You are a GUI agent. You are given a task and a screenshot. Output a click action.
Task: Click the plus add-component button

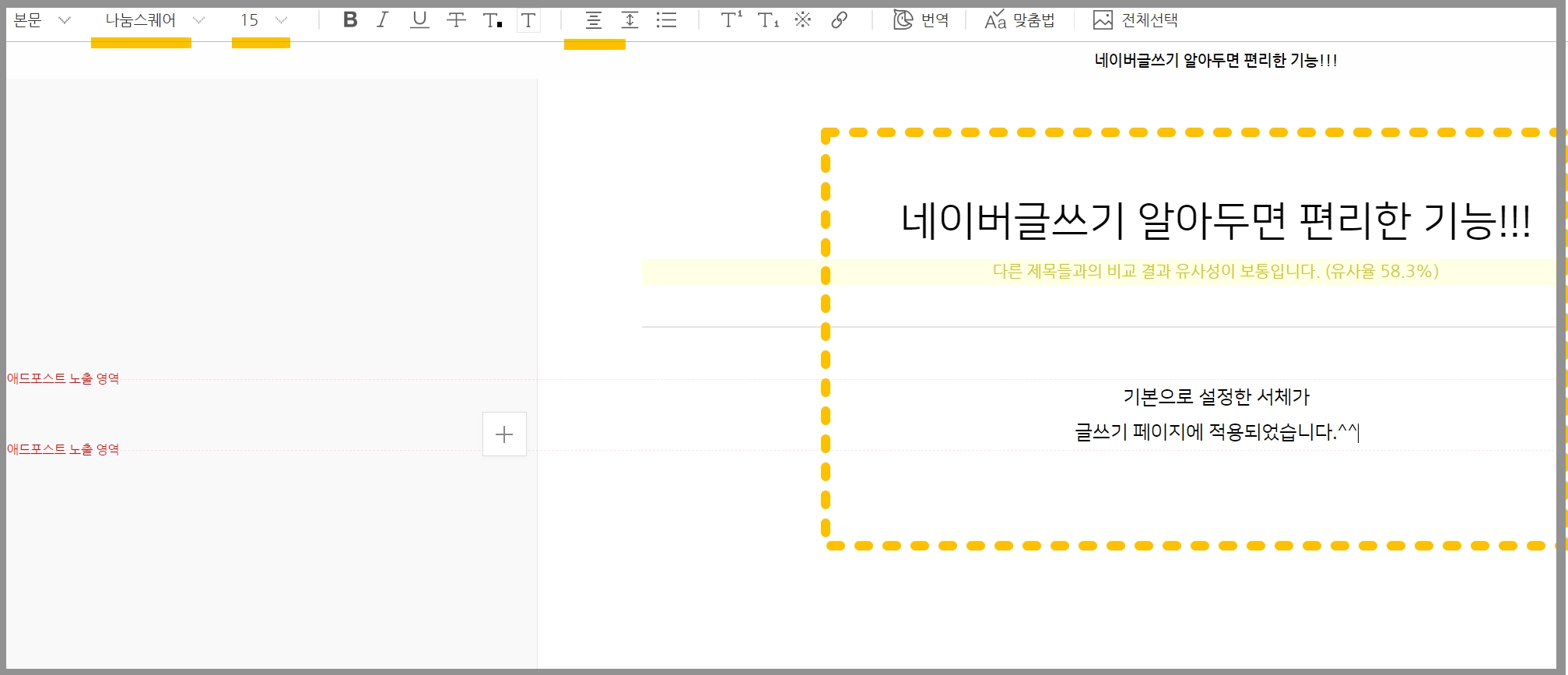[504, 434]
